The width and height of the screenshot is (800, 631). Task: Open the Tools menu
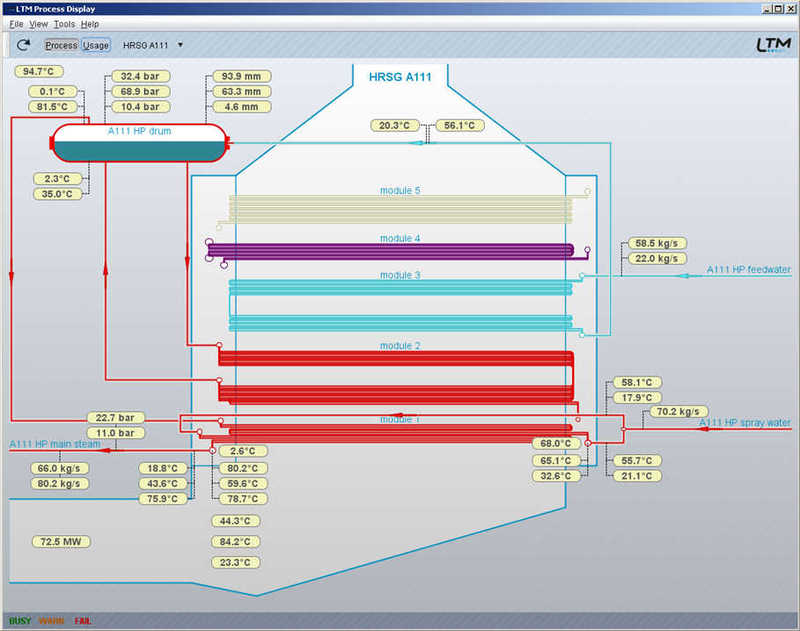(x=64, y=23)
